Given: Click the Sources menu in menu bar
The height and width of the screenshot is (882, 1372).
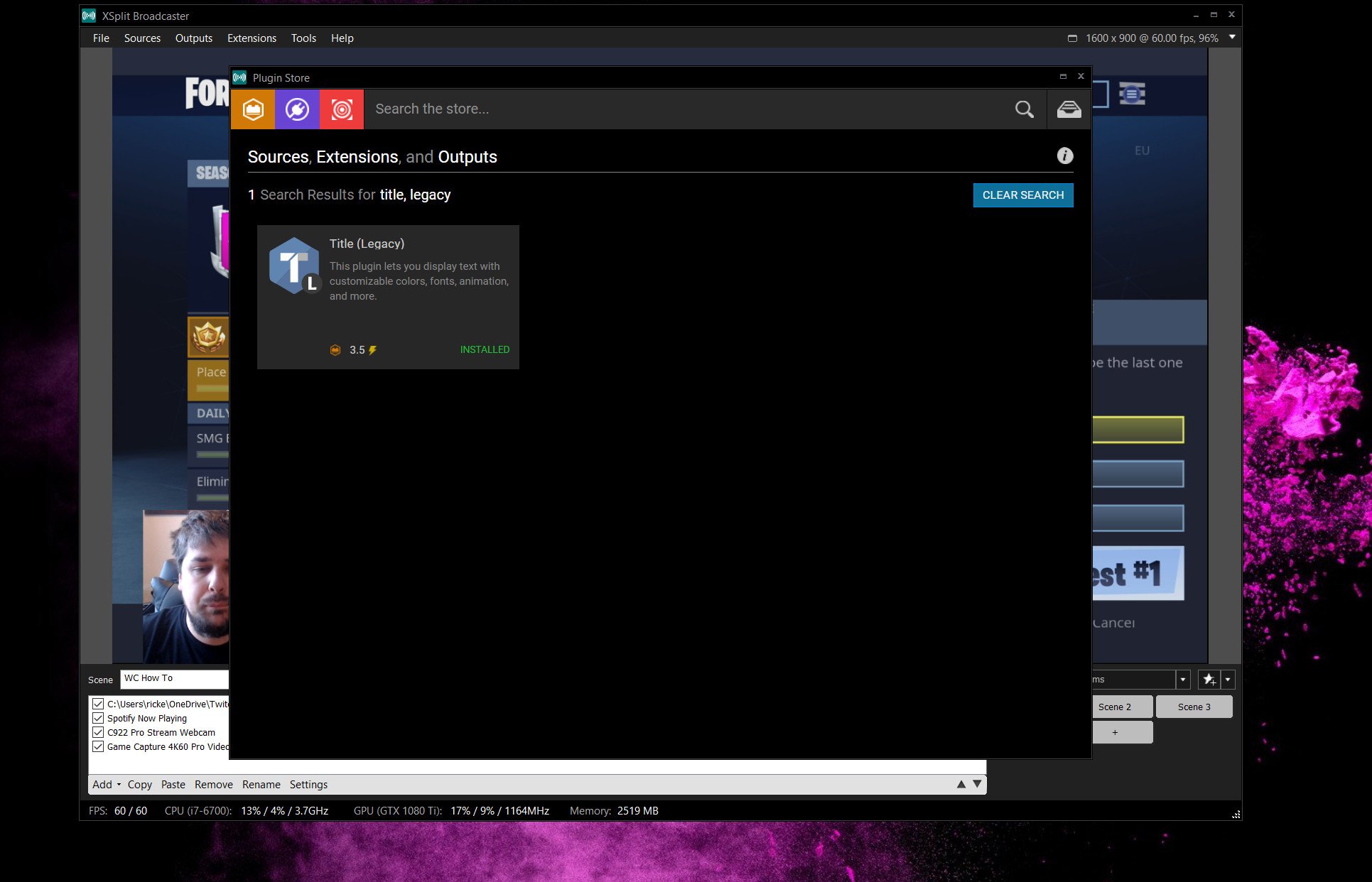Looking at the screenshot, I should pyautogui.click(x=142, y=37).
